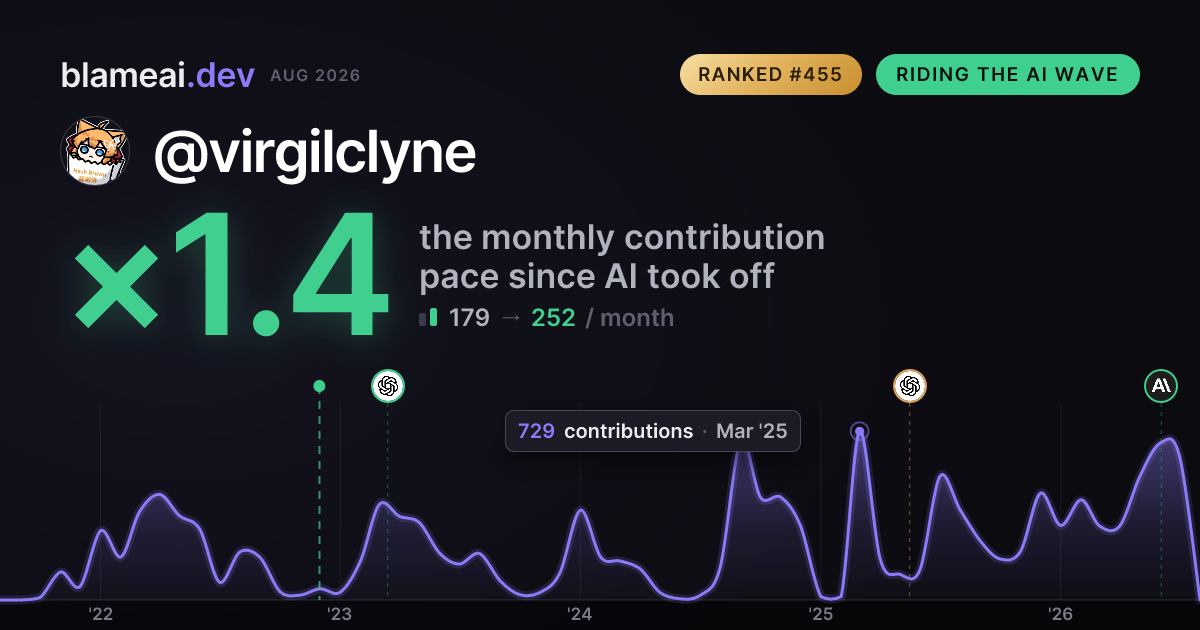This screenshot has height=630, width=1200.
Task: Click the highlighted Mar '25 peak point
Action: click(859, 431)
